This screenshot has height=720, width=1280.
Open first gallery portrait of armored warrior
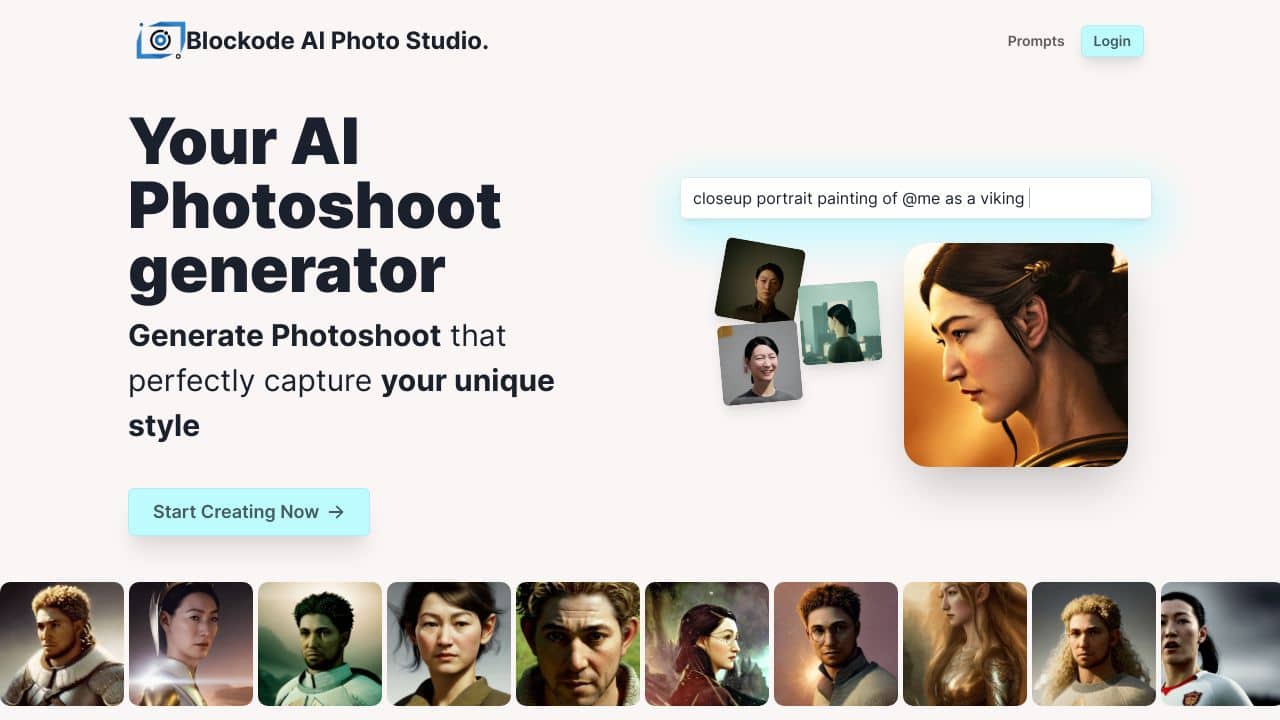(x=62, y=644)
